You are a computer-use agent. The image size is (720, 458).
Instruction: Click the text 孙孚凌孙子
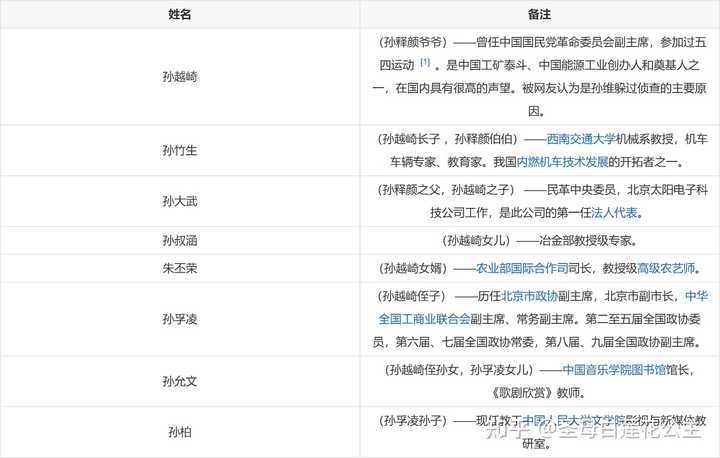(x=413, y=421)
